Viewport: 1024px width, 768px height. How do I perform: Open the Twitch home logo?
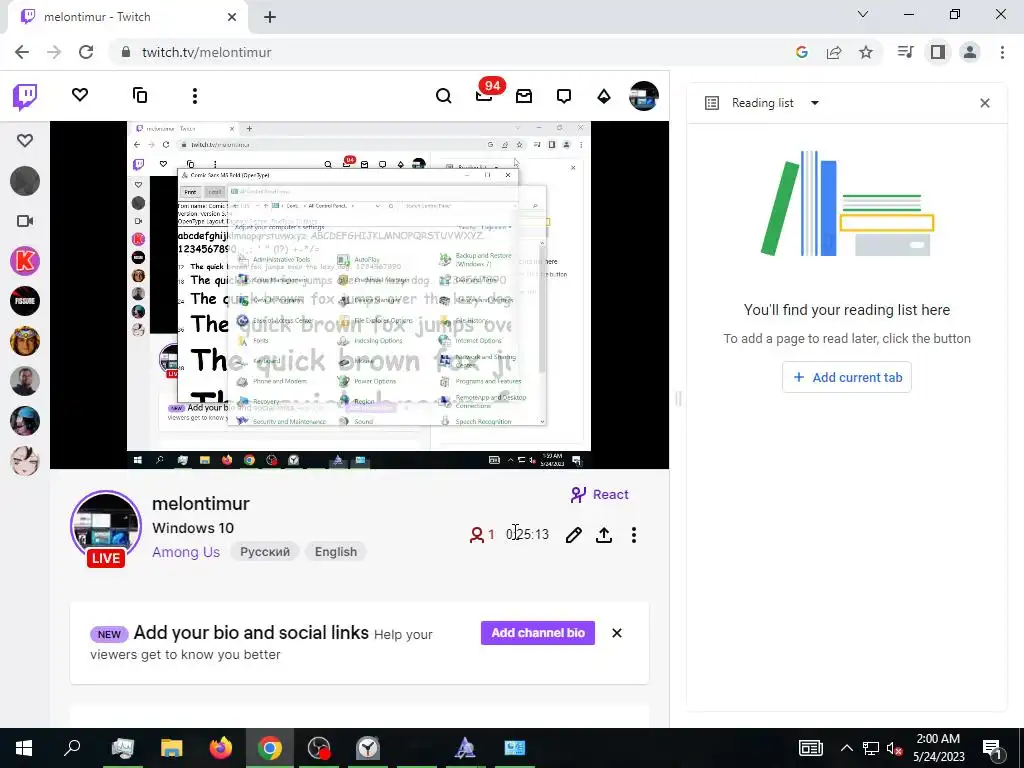(x=25, y=97)
